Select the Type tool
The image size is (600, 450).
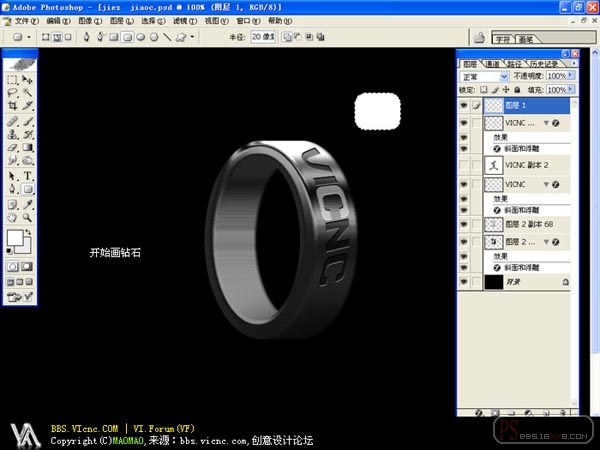(27, 176)
